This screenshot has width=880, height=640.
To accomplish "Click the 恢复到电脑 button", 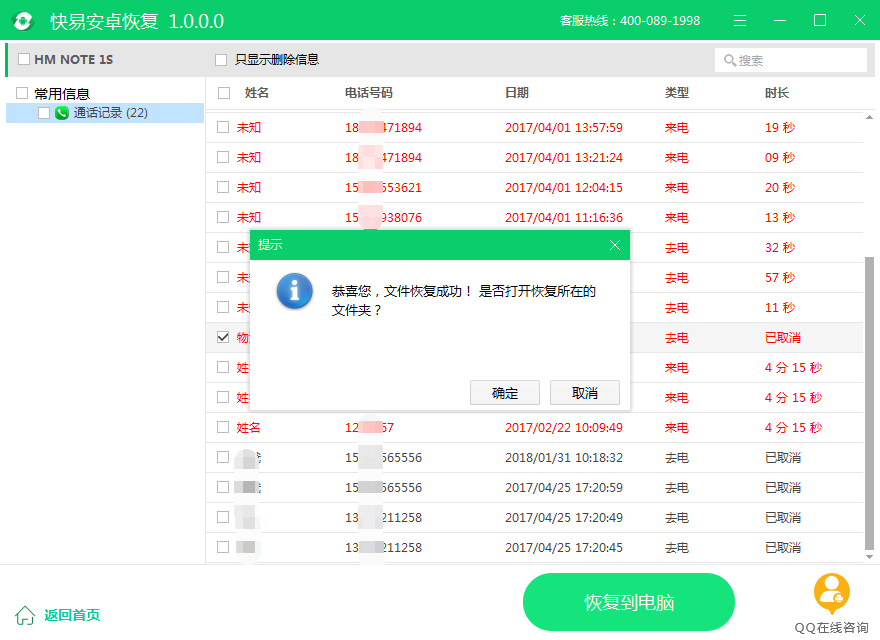I will tap(628, 602).
